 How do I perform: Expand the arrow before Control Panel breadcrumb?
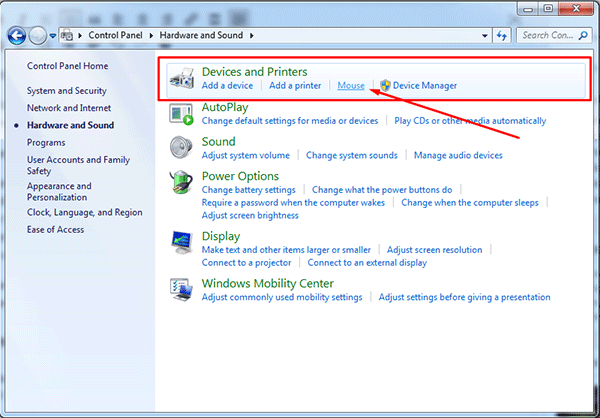point(80,36)
